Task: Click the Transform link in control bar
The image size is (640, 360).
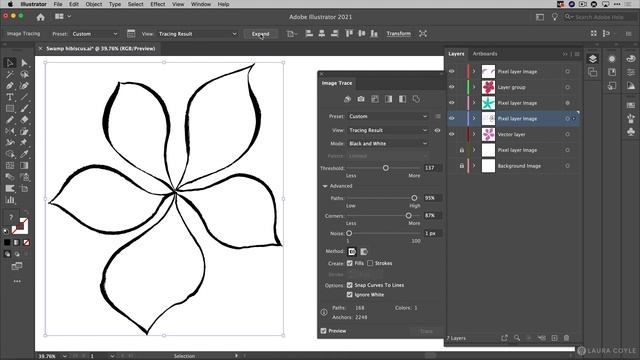Action: coord(398,34)
